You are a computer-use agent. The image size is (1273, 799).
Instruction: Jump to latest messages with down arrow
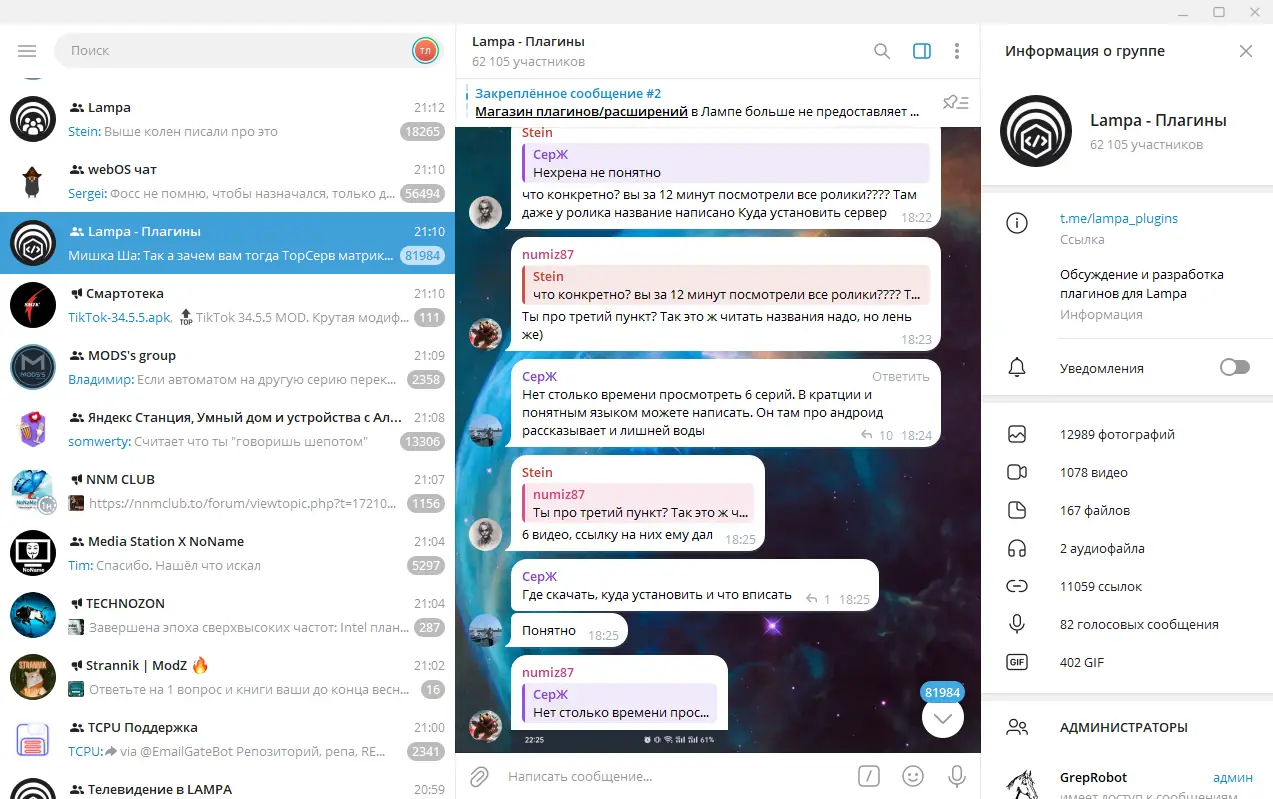click(x=943, y=717)
